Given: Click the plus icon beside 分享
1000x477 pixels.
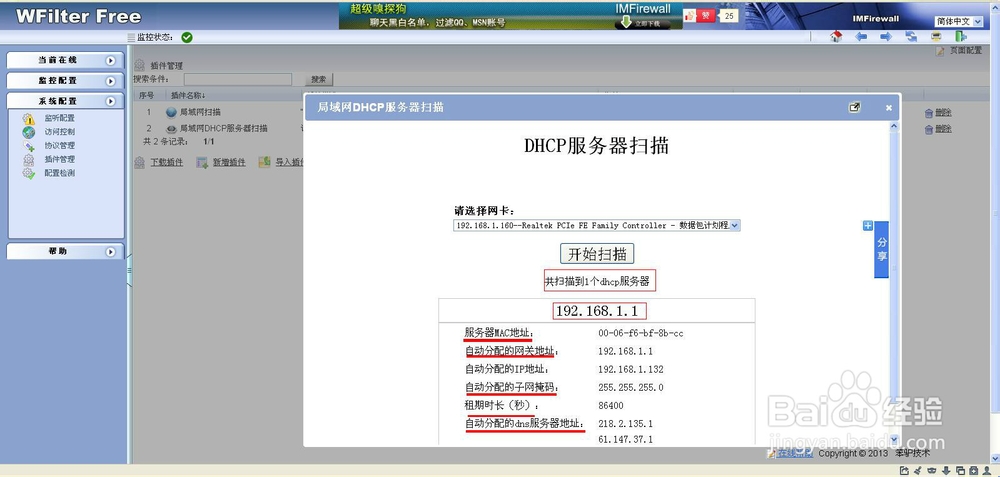Looking at the screenshot, I should click(867, 226).
